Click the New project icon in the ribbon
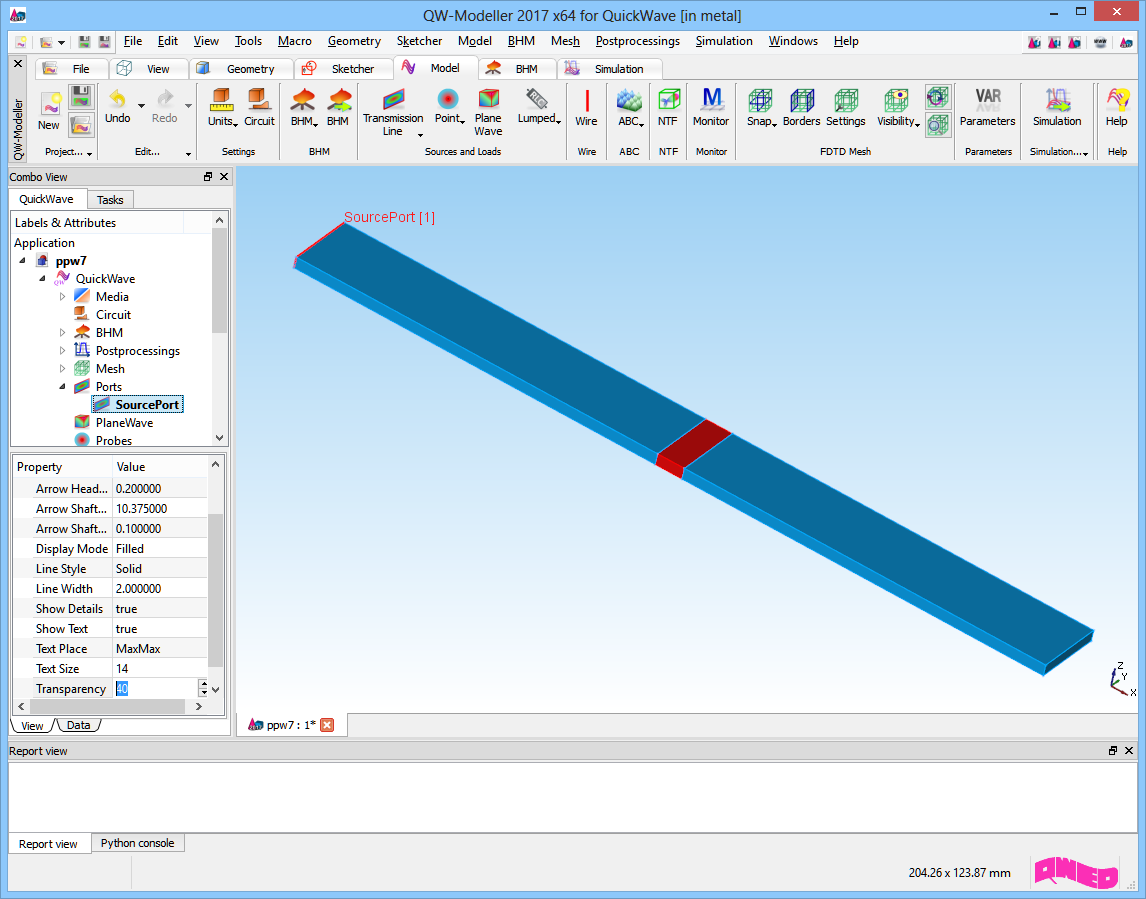This screenshot has height=899, width=1146. point(50,105)
